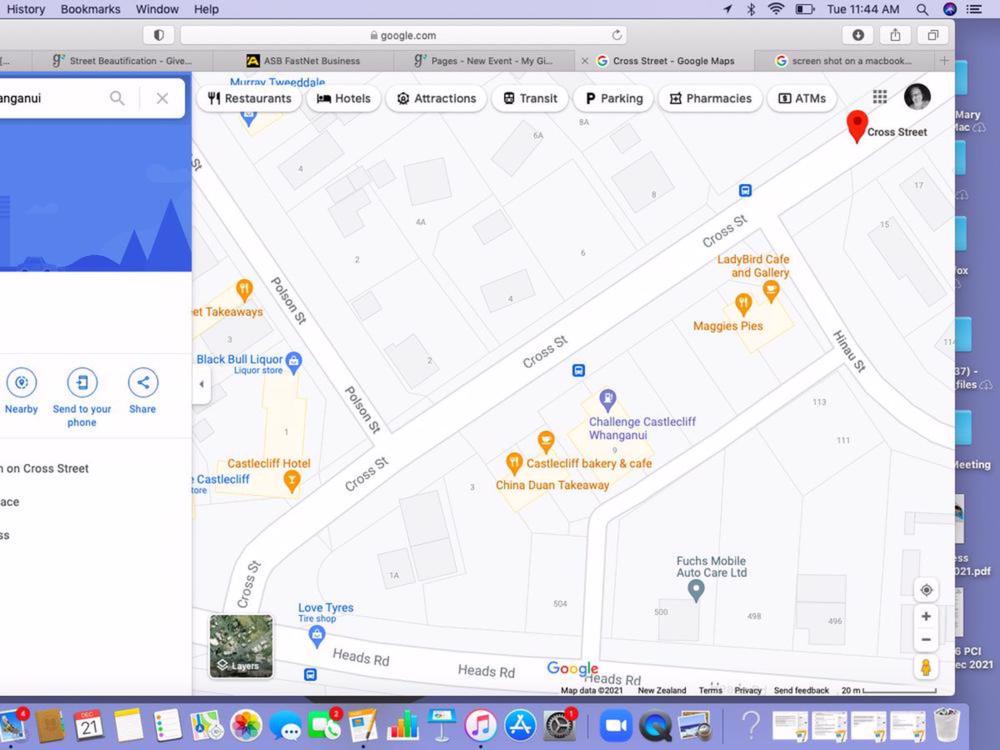Image resolution: width=1000 pixels, height=750 pixels.
Task: Collapse the side panel with arrow
Action: [201, 384]
